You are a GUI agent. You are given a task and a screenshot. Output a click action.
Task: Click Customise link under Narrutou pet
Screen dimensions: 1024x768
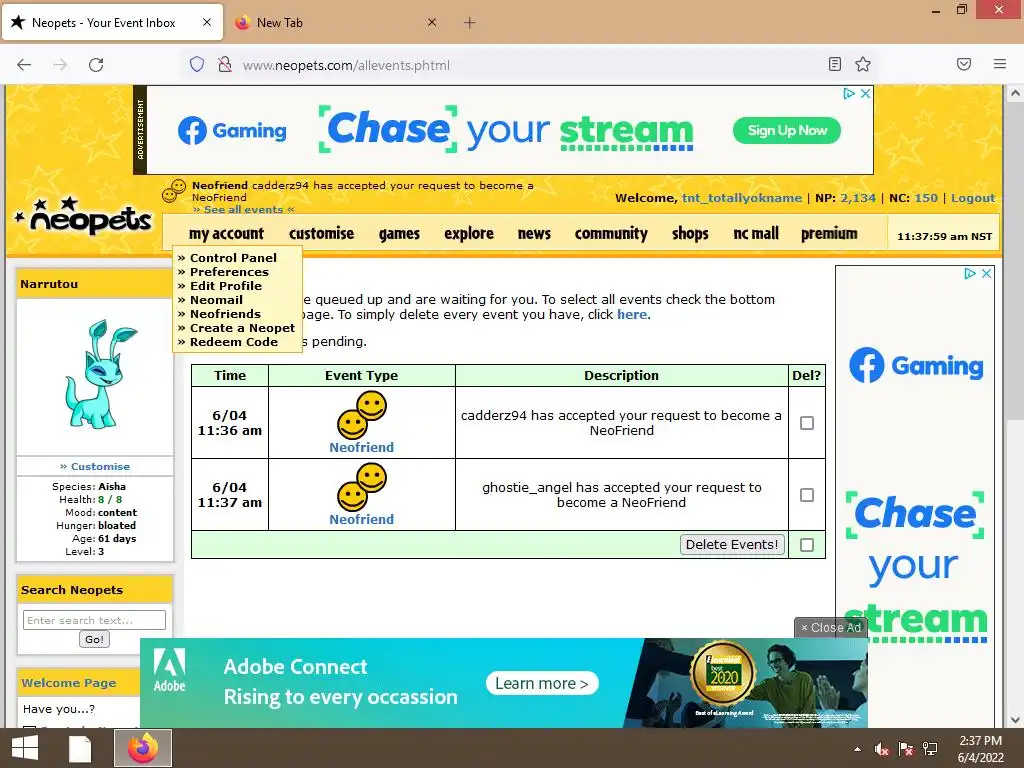[x=100, y=466]
